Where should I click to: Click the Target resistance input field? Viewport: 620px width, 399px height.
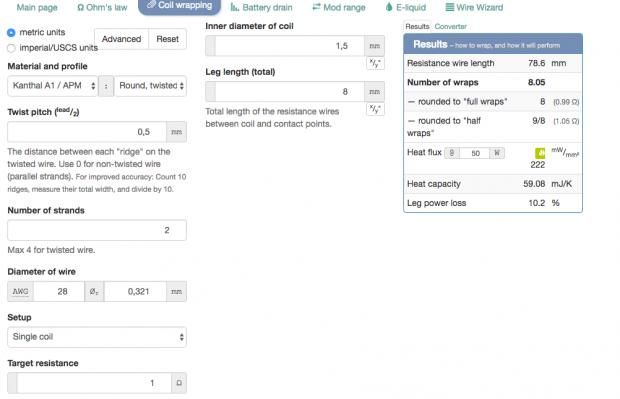point(94,383)
